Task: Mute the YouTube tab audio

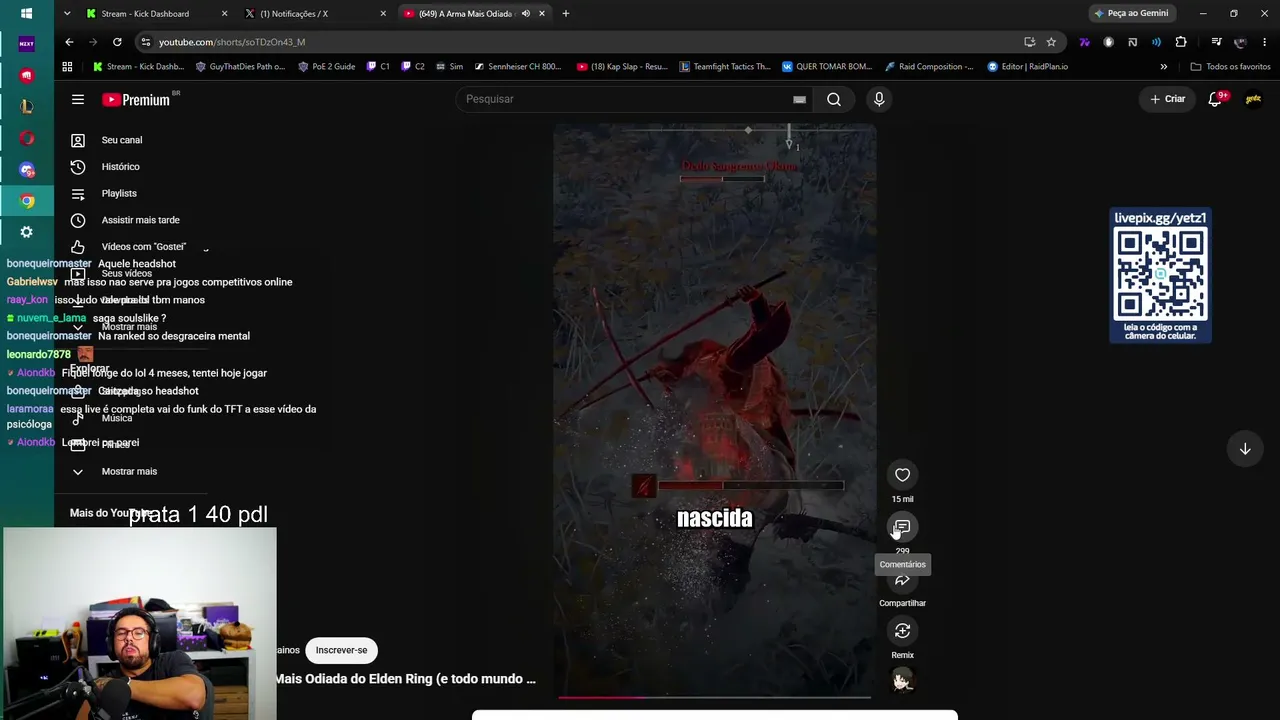Action: 526,14
